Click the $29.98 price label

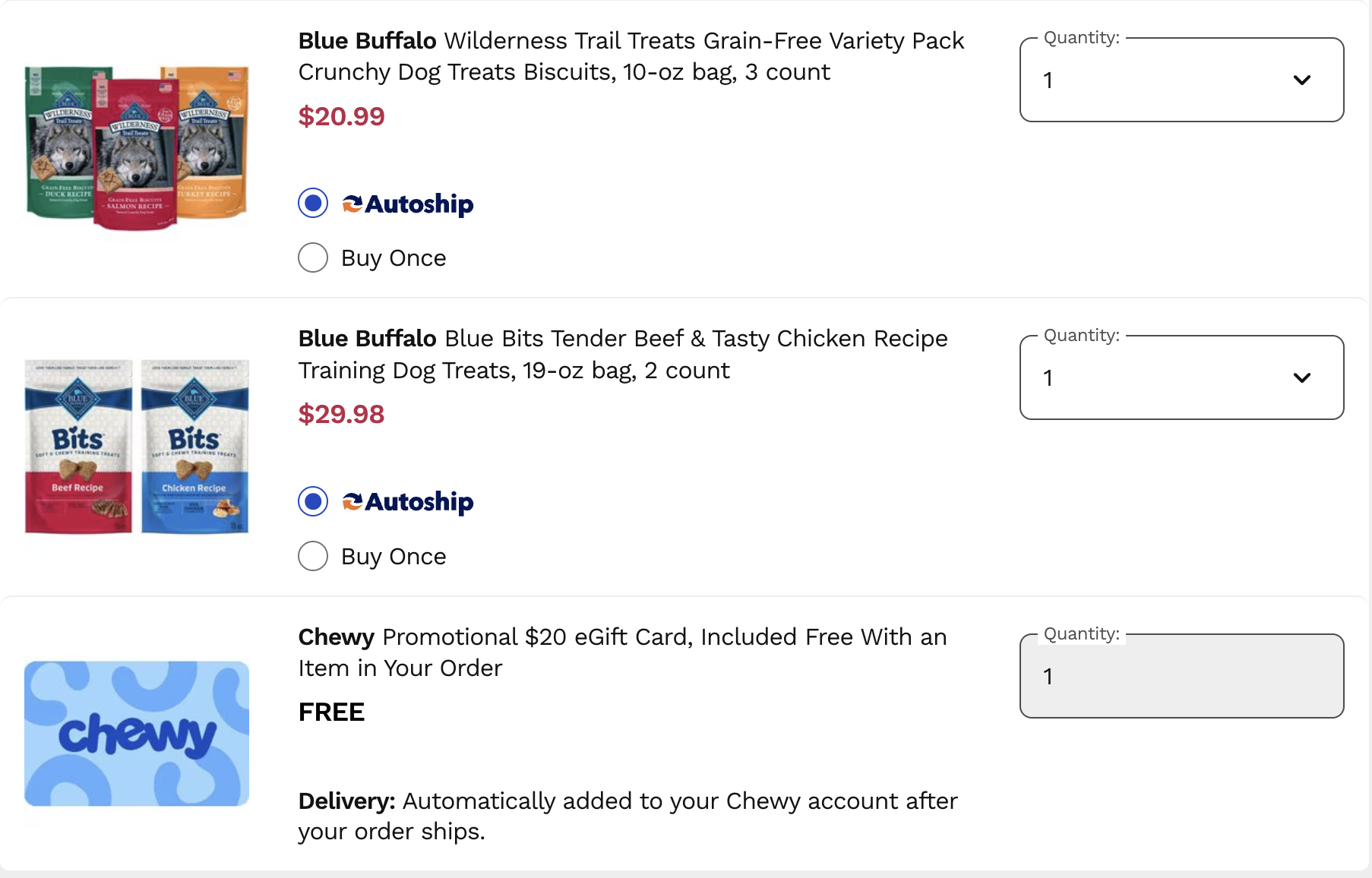pyautogui.click(x=341, y=415)
